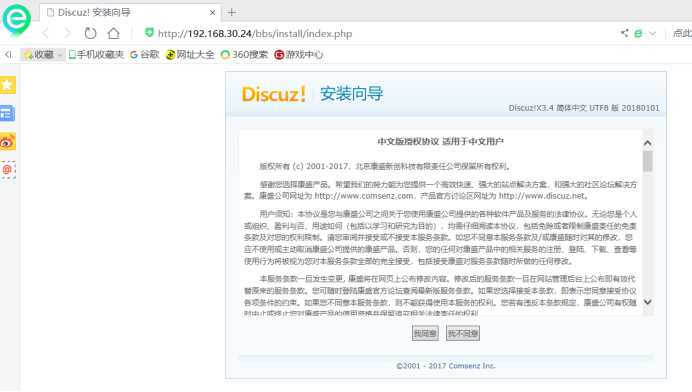Open the browser home page

coord(113,33)
